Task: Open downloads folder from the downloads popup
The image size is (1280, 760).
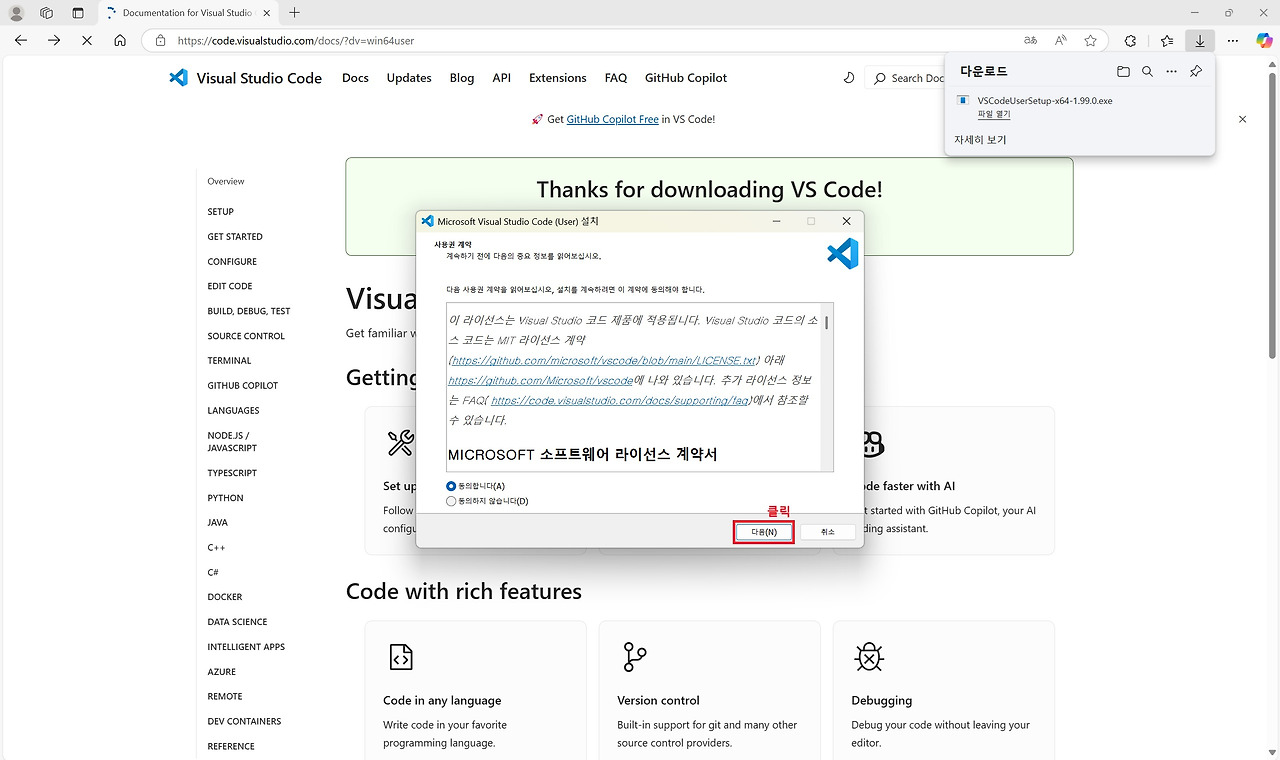Action: 1123,71
